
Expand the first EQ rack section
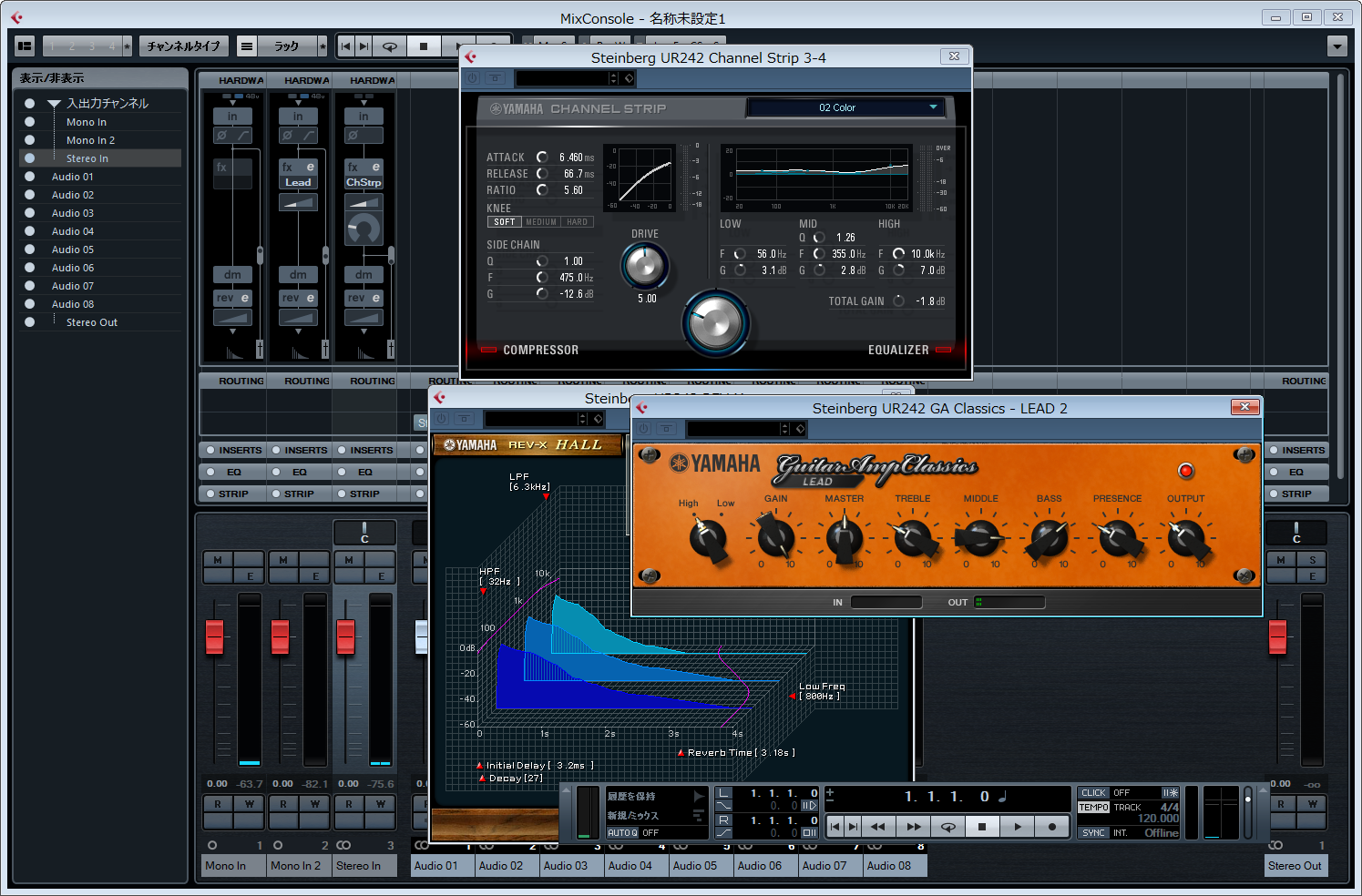[x=232, y=472]
